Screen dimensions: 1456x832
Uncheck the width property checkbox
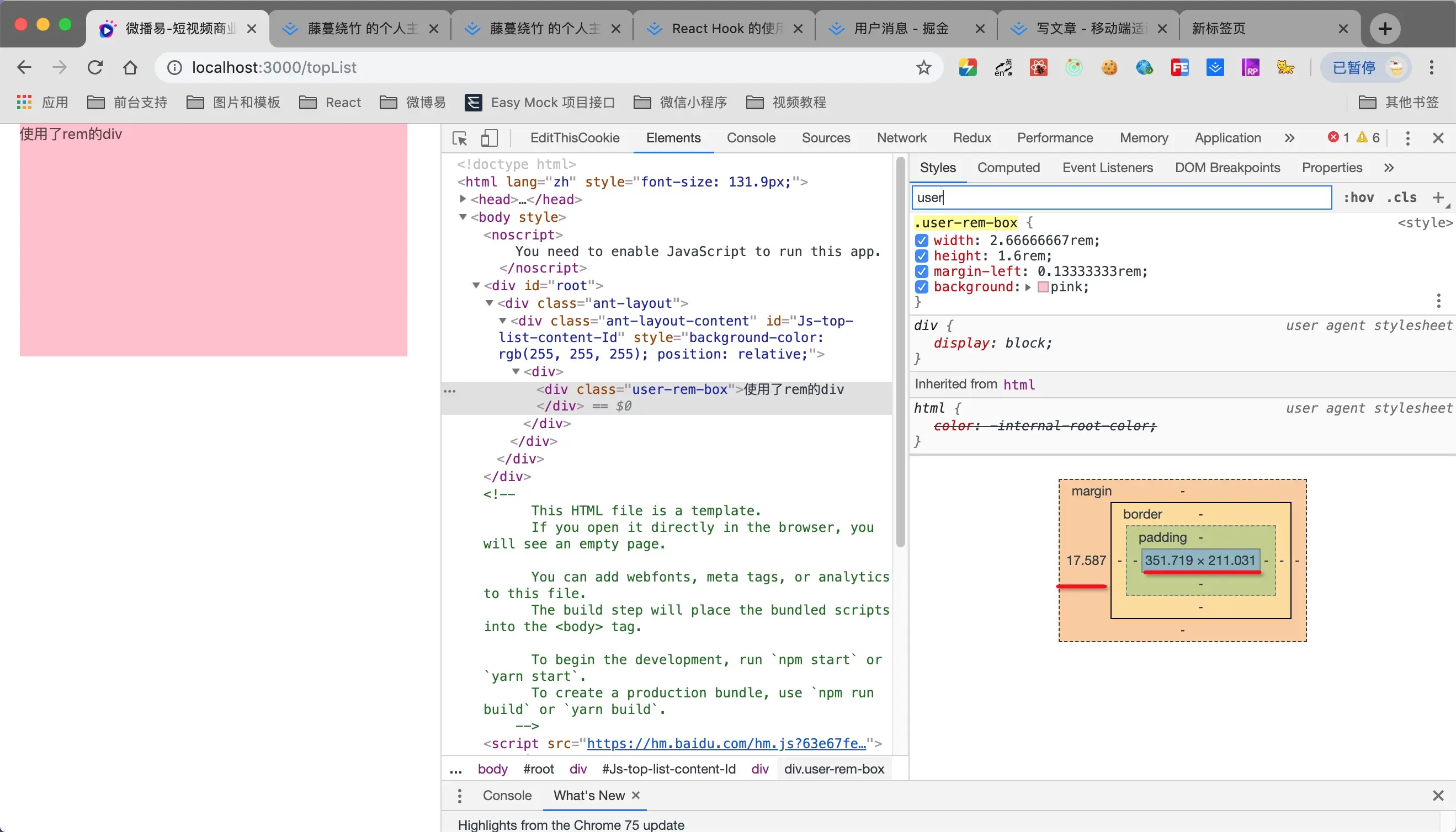[x=922, y=241]
